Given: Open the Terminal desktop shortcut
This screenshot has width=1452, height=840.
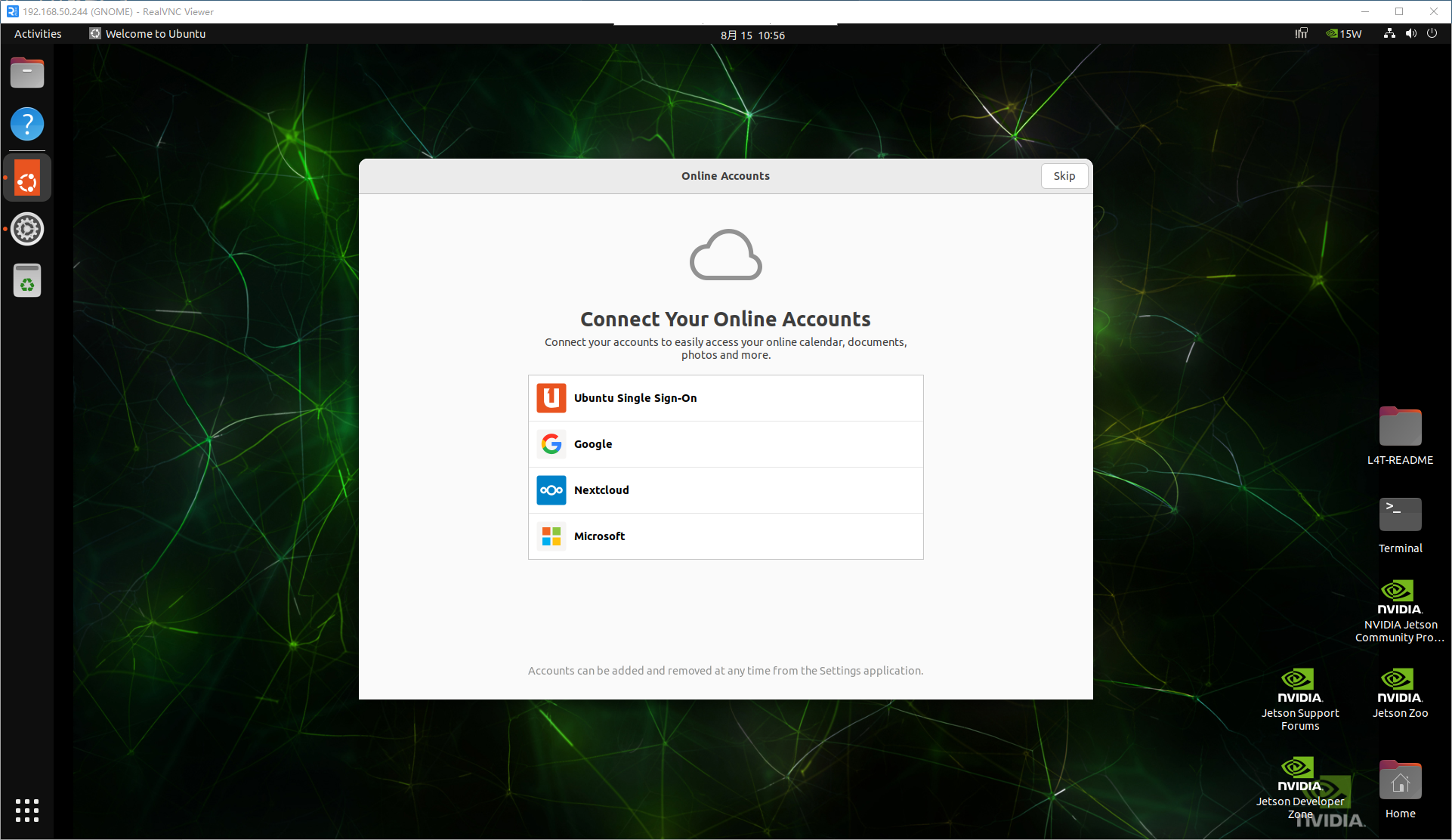Looking at the screenshot, I should click(x=1400, y=526).
